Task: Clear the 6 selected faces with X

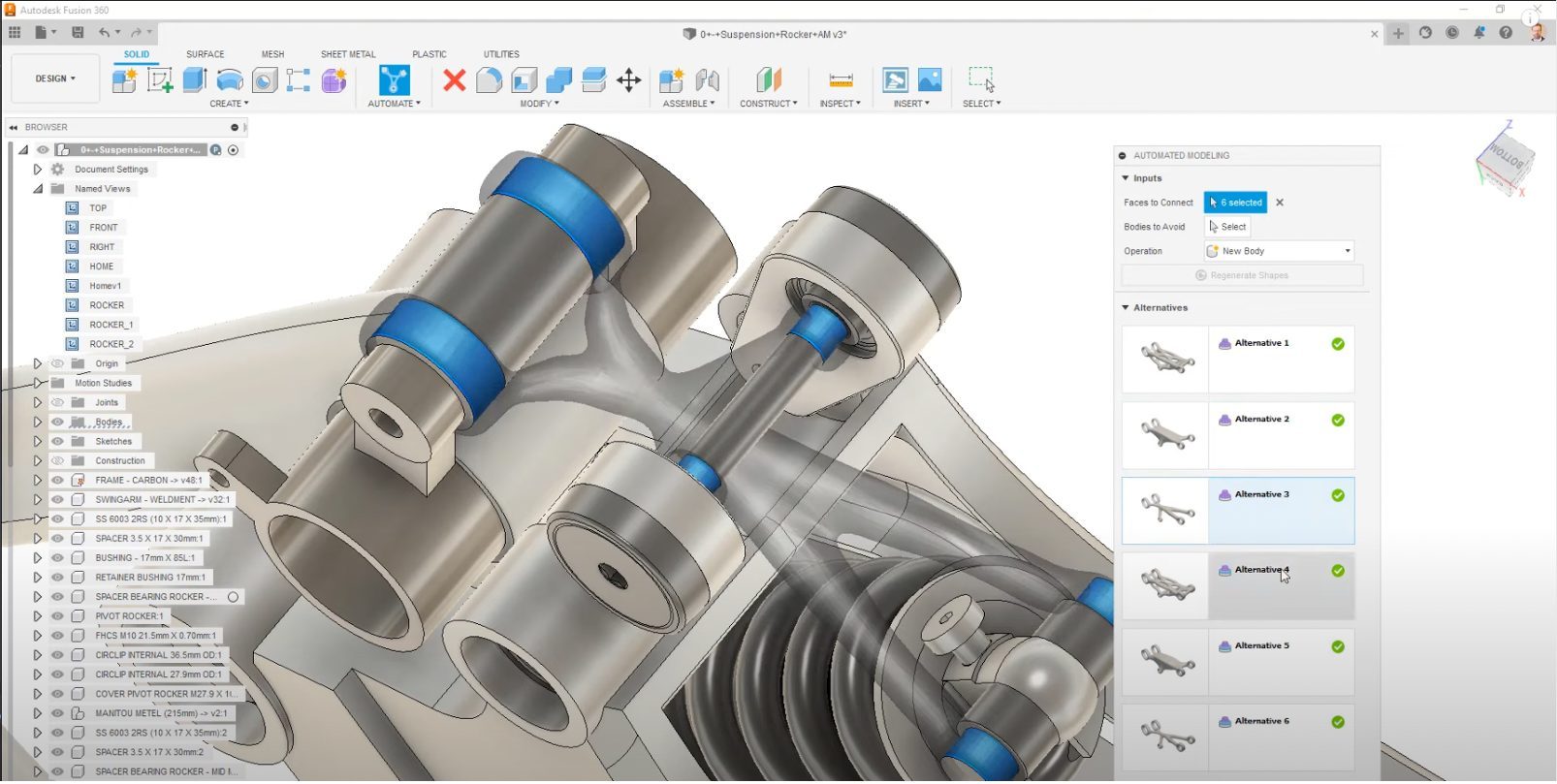Action: (x=1280, y=203)
